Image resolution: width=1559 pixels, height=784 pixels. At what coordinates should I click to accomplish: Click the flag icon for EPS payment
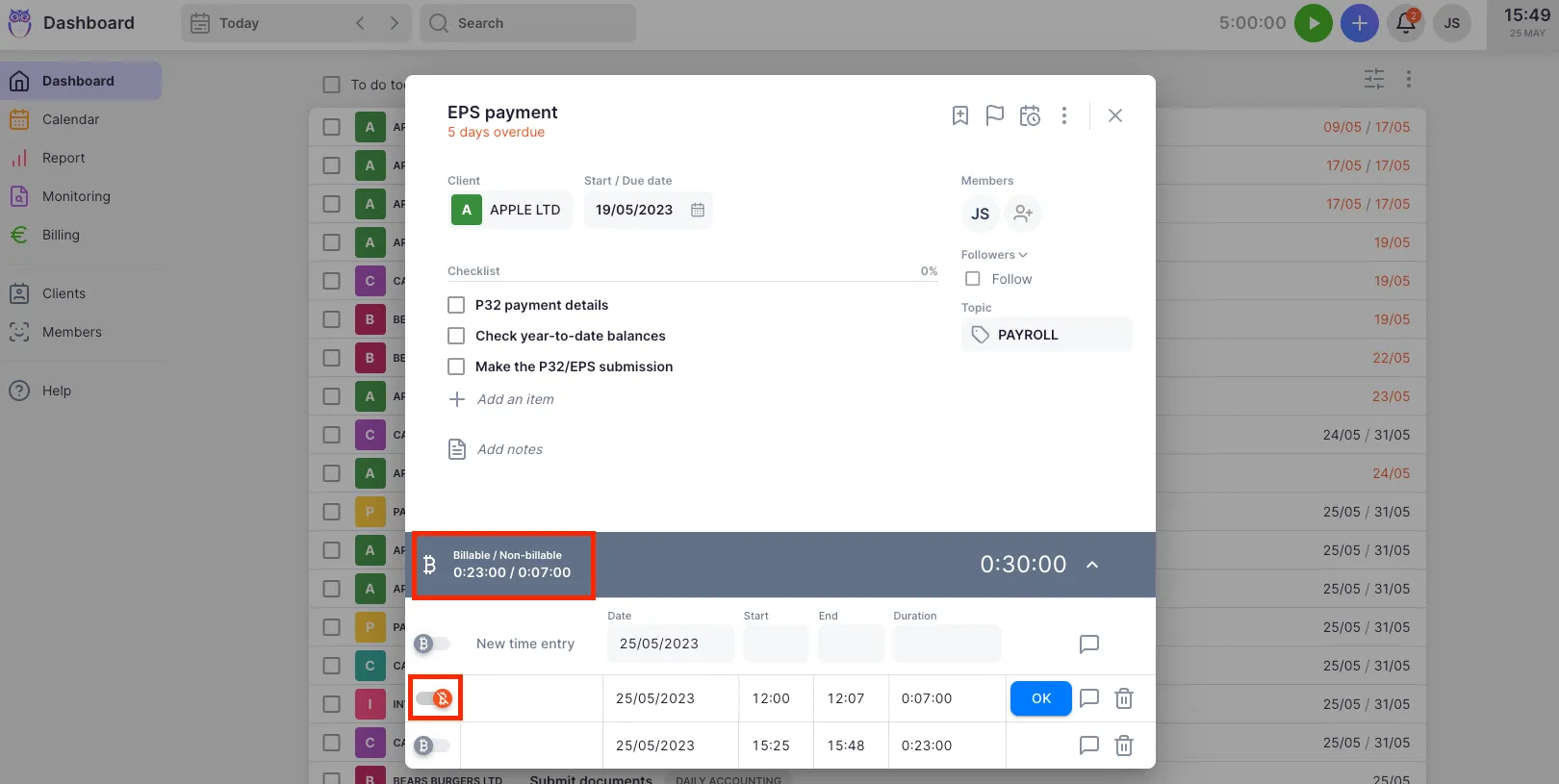pos(994,115)
